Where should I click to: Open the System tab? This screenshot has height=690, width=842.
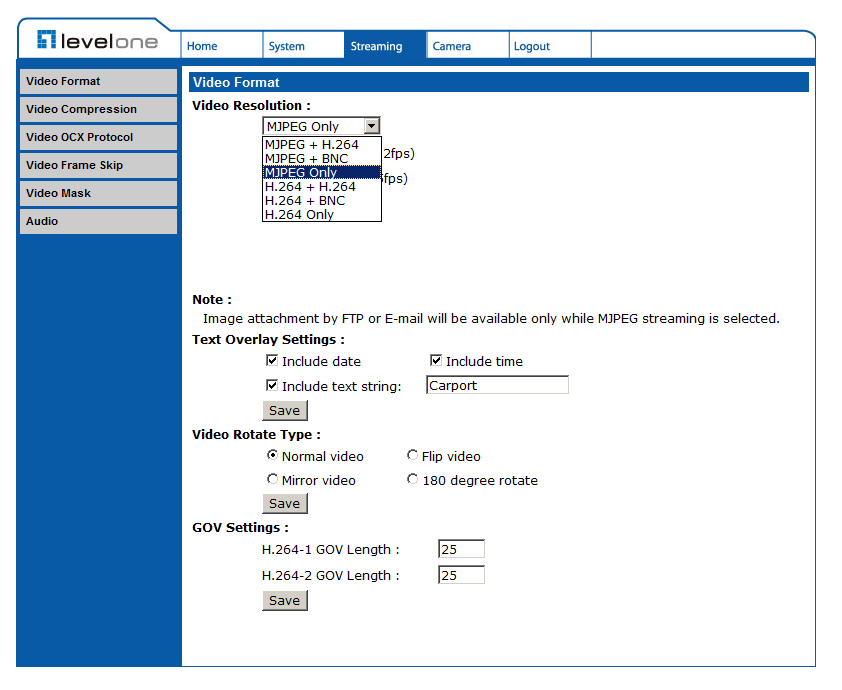click(304, 46)
